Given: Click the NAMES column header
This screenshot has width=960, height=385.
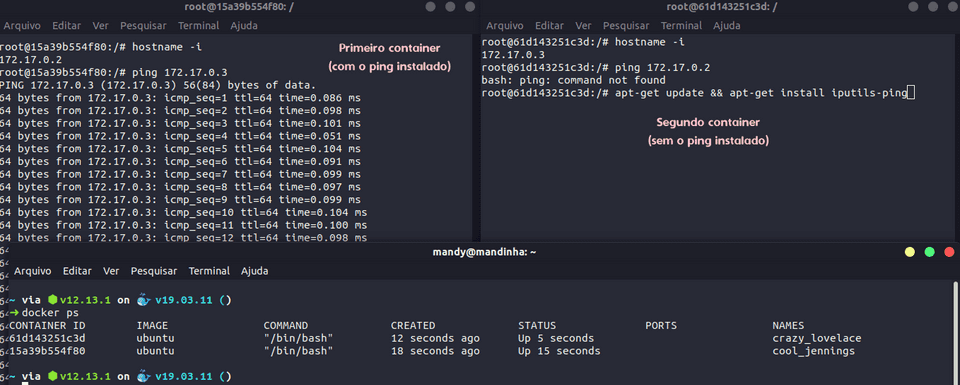Looking at the screenshot, I should [789, 326].
